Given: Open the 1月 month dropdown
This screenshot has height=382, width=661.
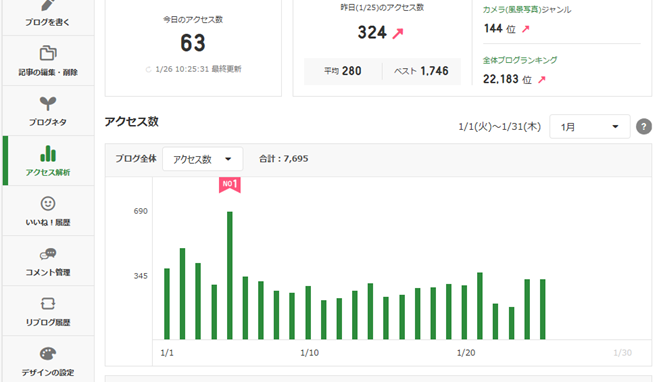Looking at the screenshot, I should 590,126.
